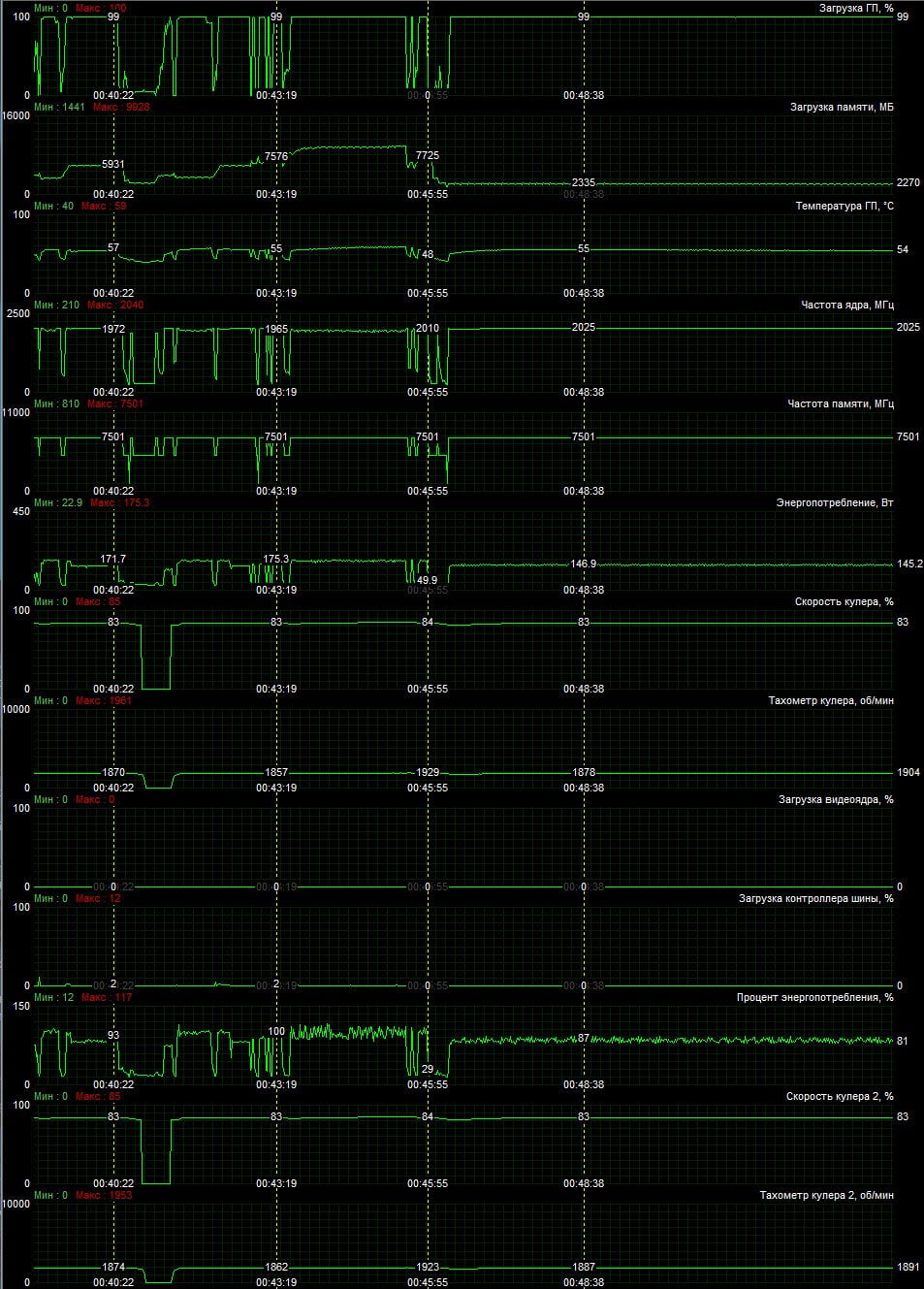Click the 'Загрузка видеоядра, %' graph title
924x1289 pixels.
(x=836, y=799)
